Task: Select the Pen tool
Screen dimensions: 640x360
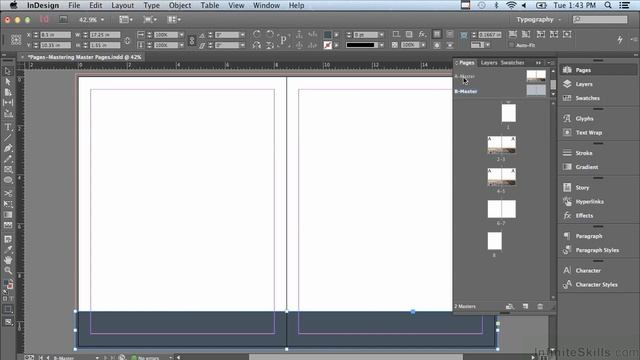Action: (x=8, y=149)
